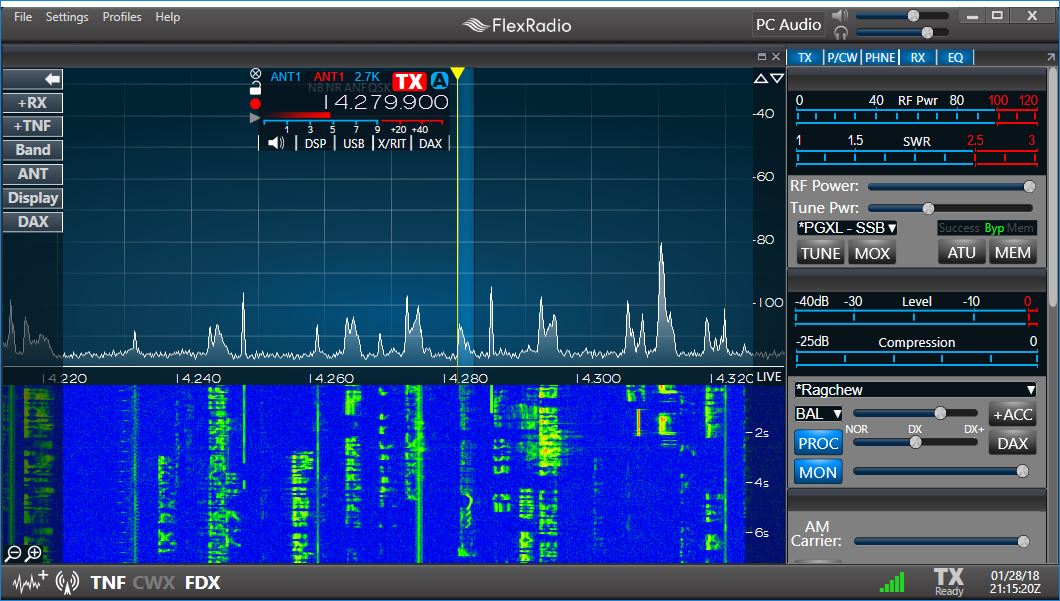Image resolution: width=1060 pixels, height=601 pixels.
Task: Start an ATU tune cycle
Action: point(961,252)
